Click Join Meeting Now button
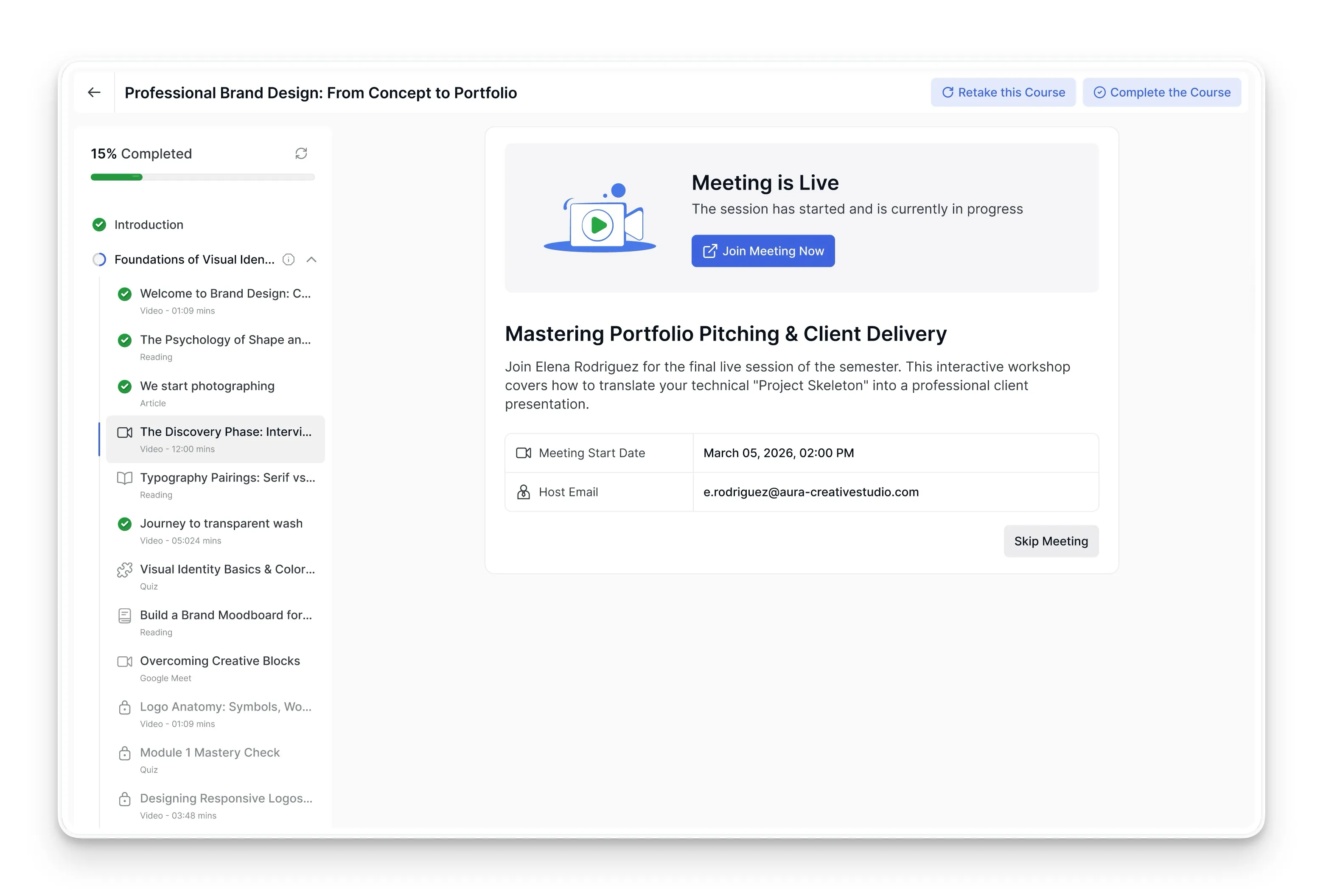This screenshot has height=896, width=1323. point(763,251)
